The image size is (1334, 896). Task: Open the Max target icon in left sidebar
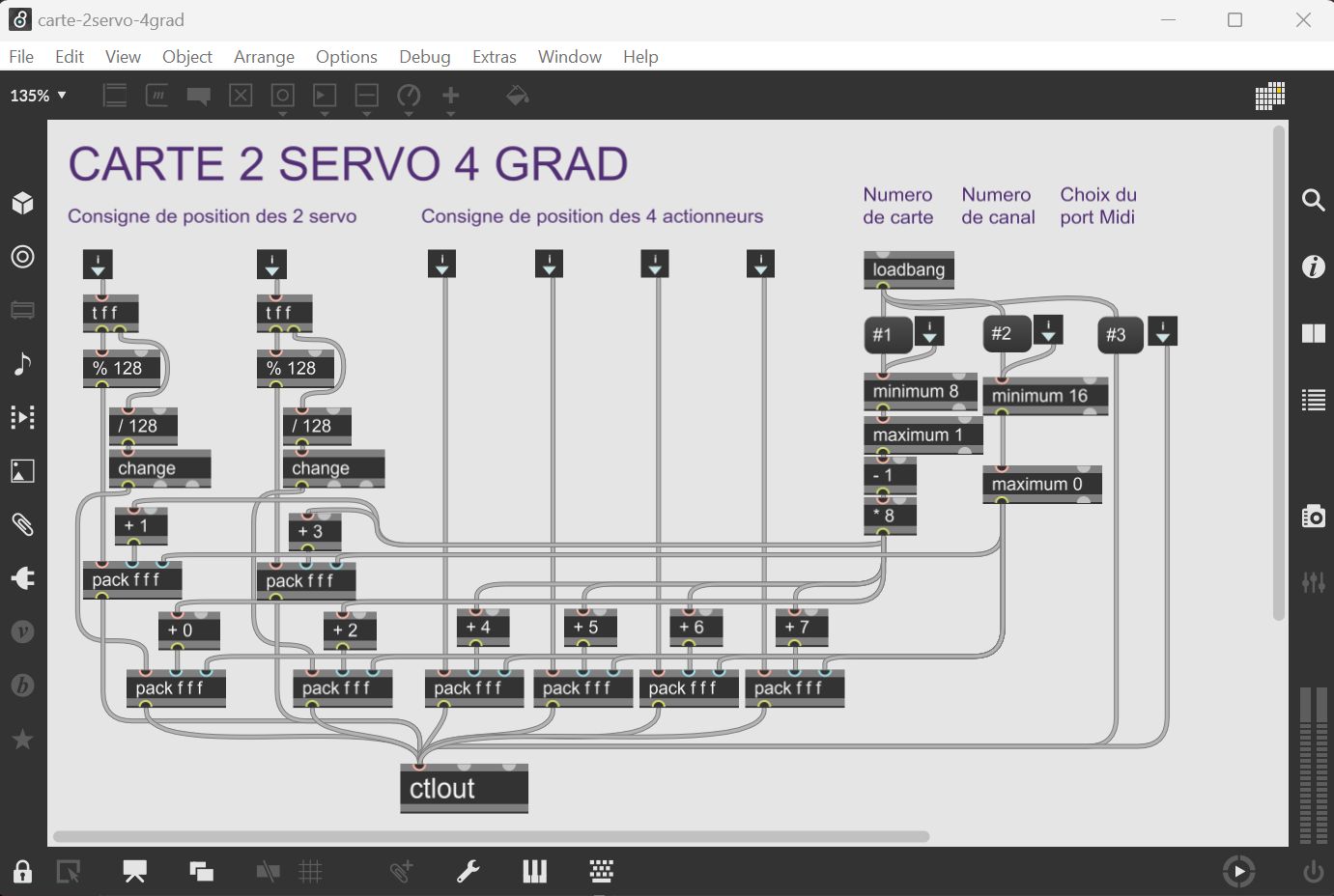click(x=22, y=257)
